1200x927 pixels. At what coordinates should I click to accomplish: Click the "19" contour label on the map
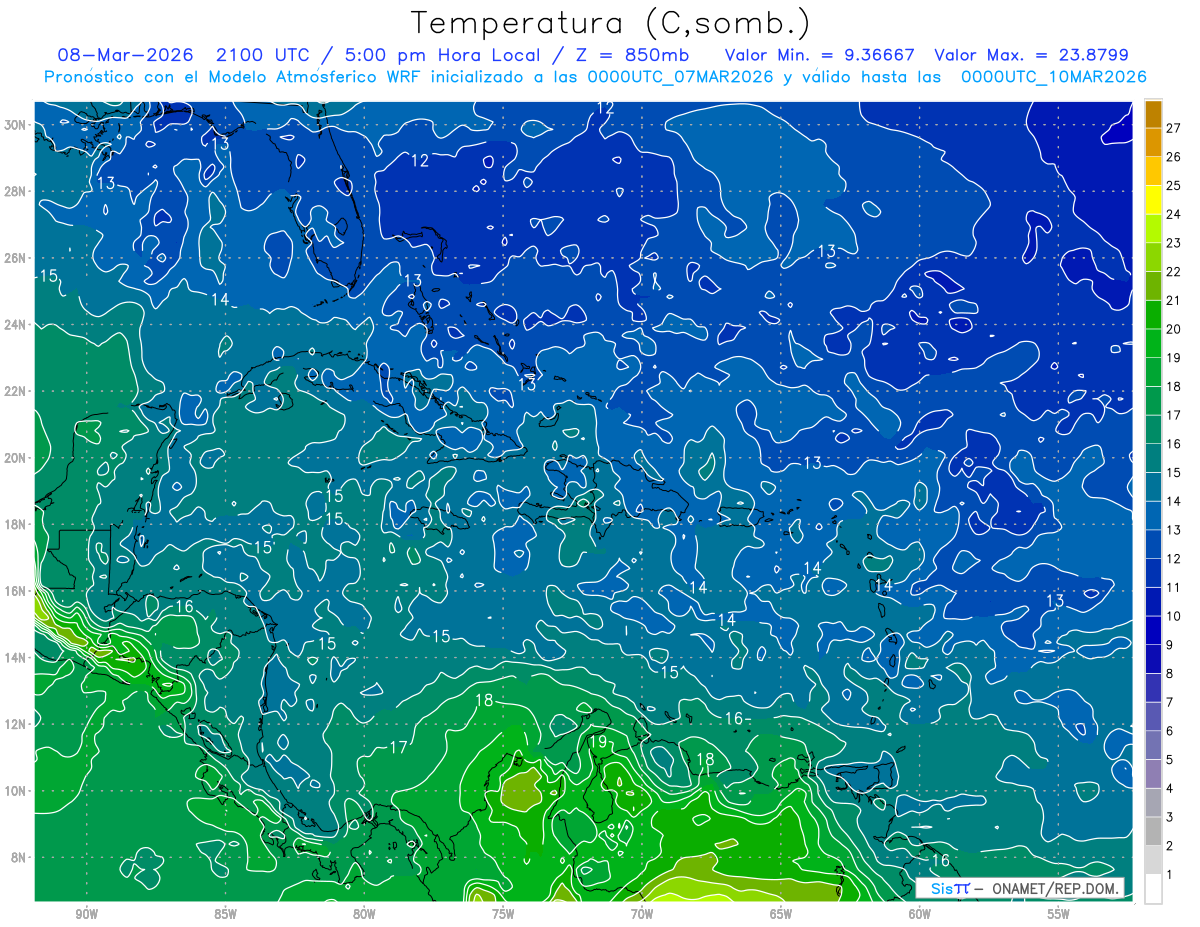pyautogui.click(x=598, y=741)
